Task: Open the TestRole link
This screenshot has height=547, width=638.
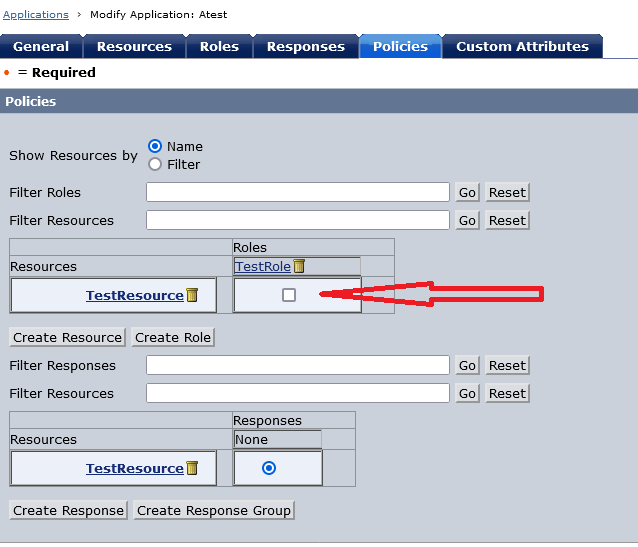Action: coord(262,267)
